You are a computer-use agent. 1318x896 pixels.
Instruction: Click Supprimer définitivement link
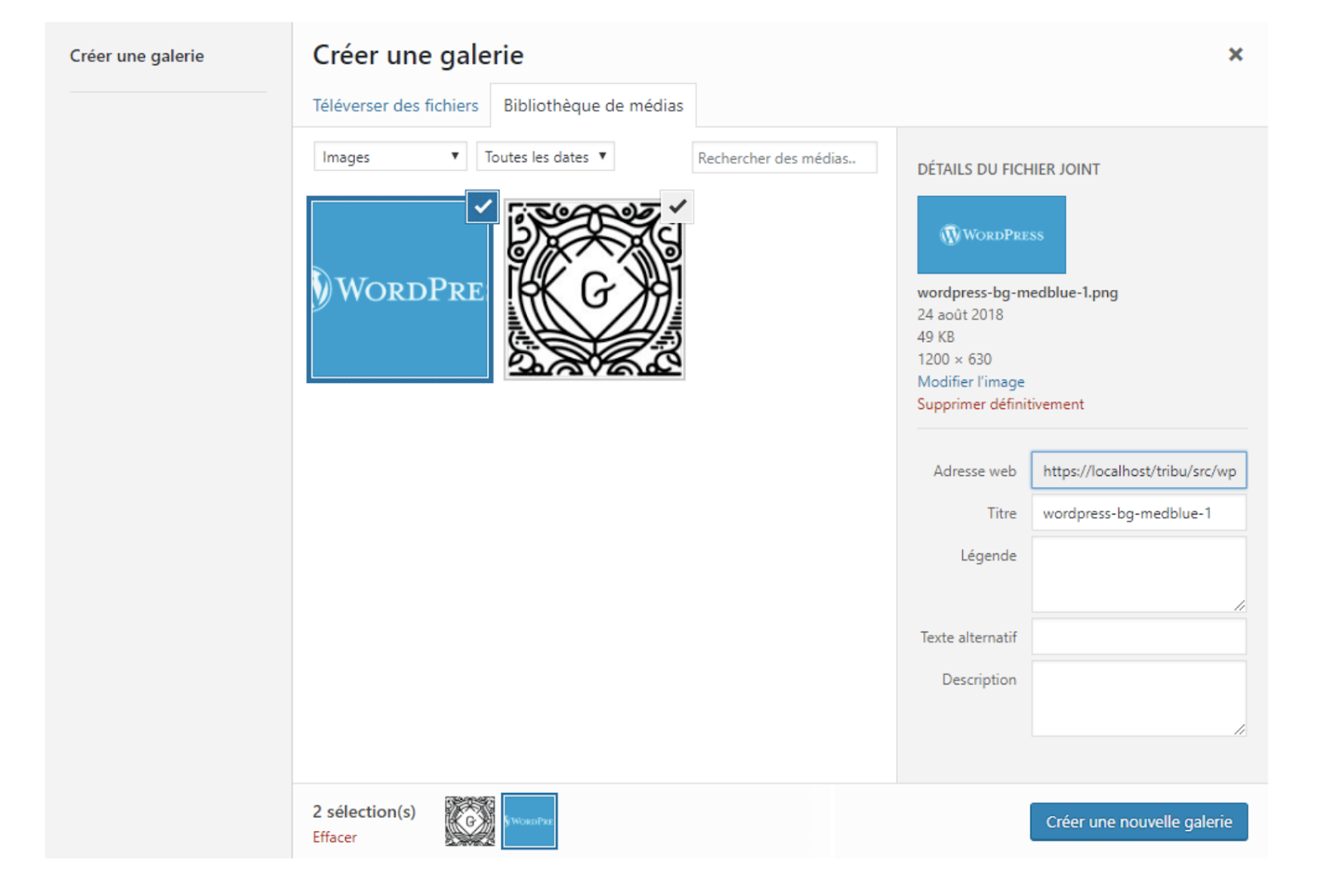pyautogui.click(x=1000, y=404)
